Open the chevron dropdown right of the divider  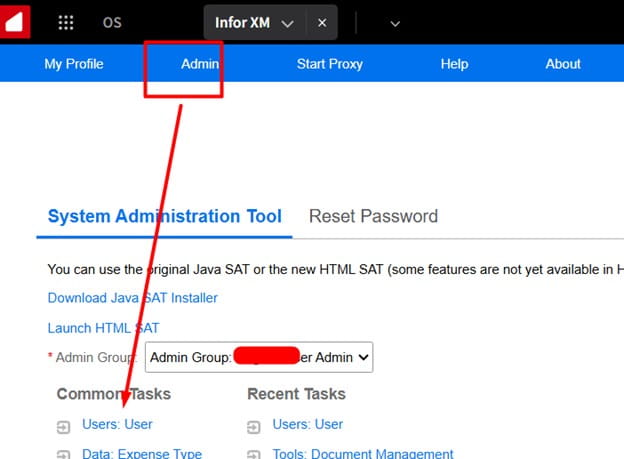394,23
